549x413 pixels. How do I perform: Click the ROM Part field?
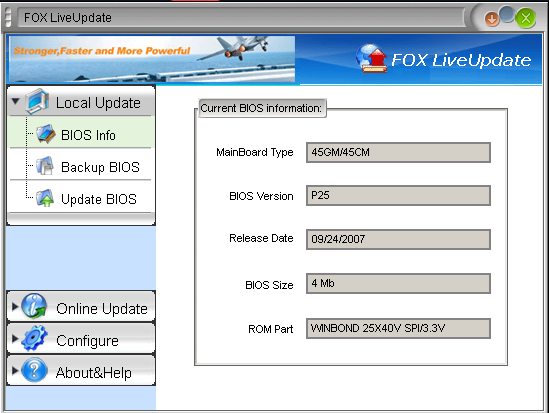click(x=398, y=328)
